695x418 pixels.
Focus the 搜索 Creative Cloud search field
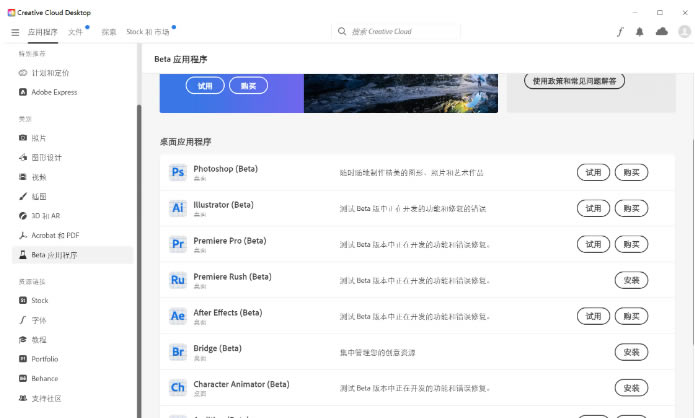396,31
